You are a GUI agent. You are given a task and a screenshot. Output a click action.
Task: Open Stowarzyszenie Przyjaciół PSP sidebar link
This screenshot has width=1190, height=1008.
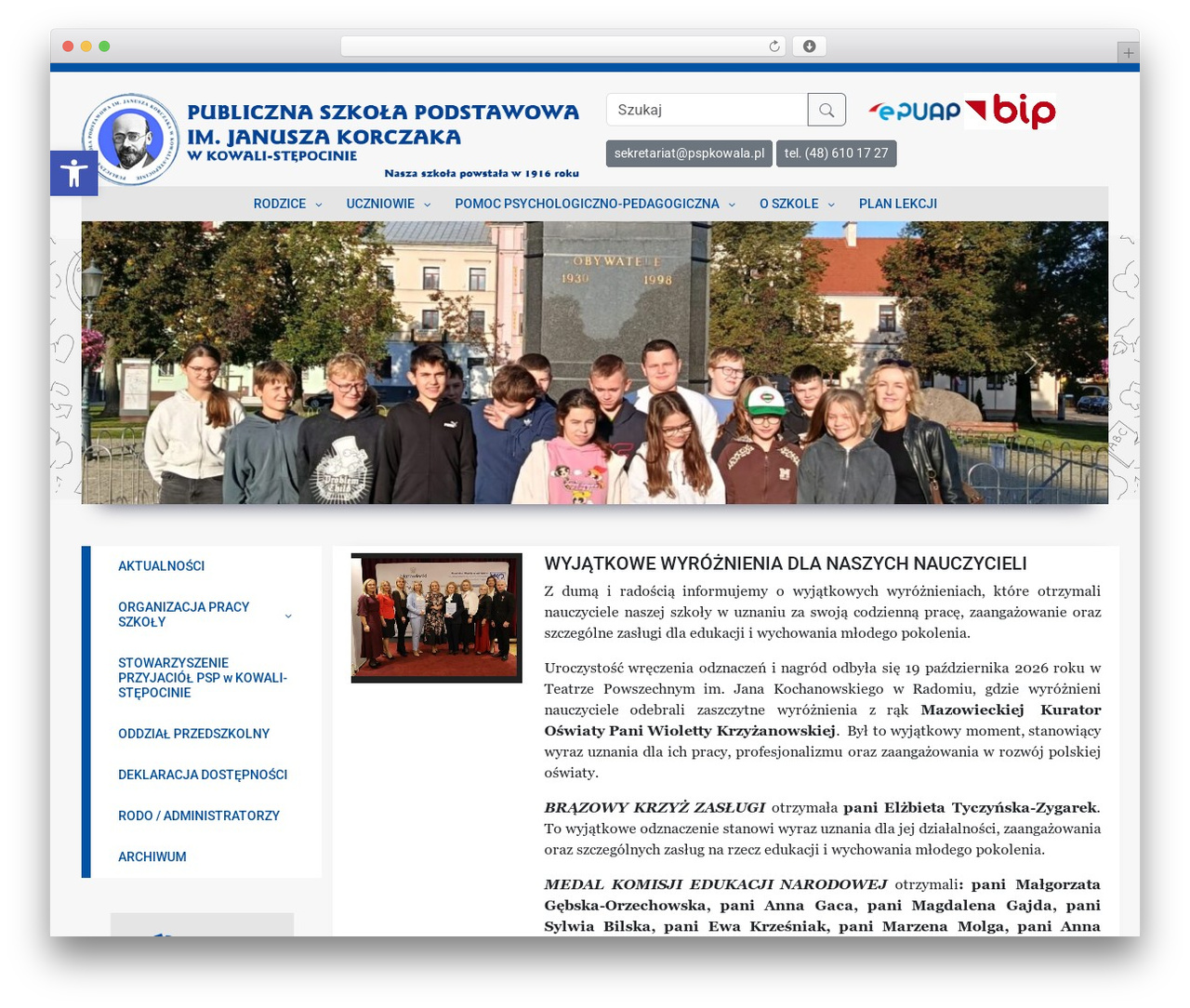pyautogui.click(x=203, y=678)
